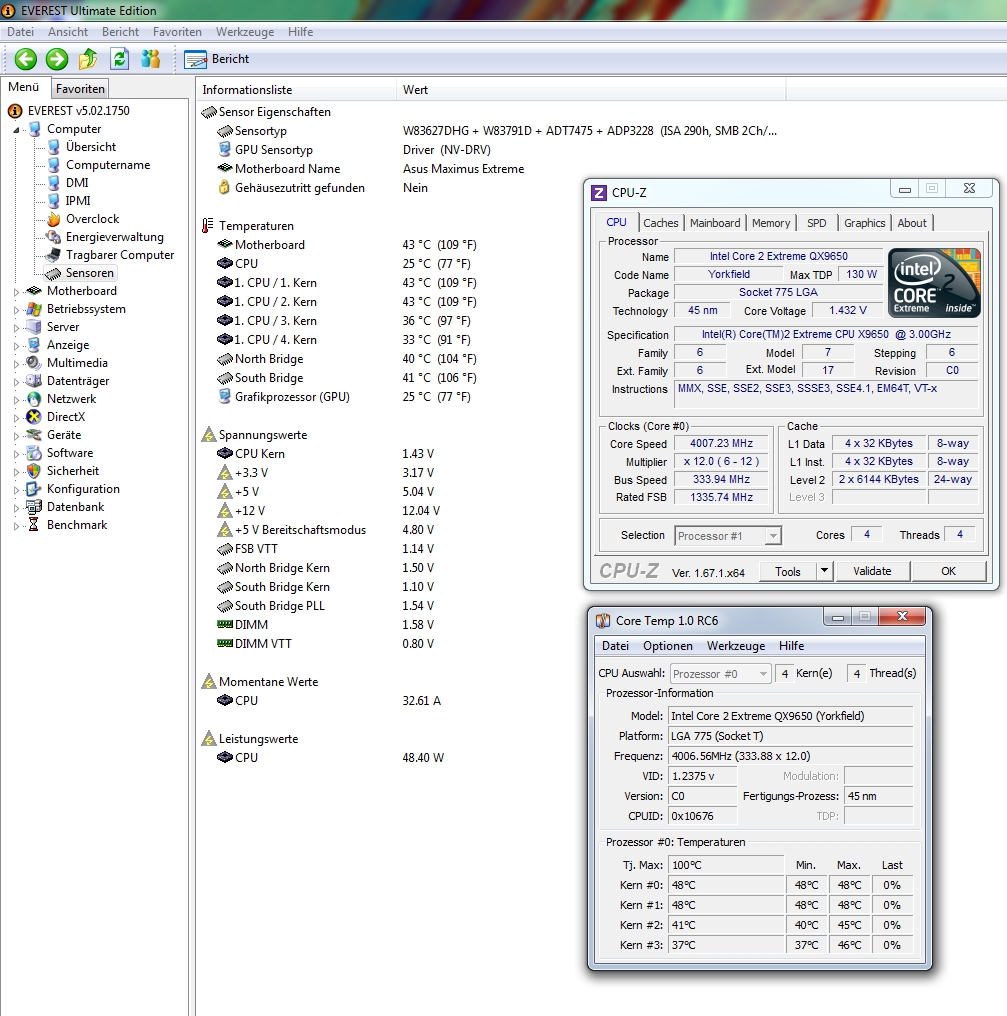Image resolution: width=1007 pixels, height=1016 pixels.
Task: Click the Temperaturen thermometer icon
Action: (x=207, y=225)
